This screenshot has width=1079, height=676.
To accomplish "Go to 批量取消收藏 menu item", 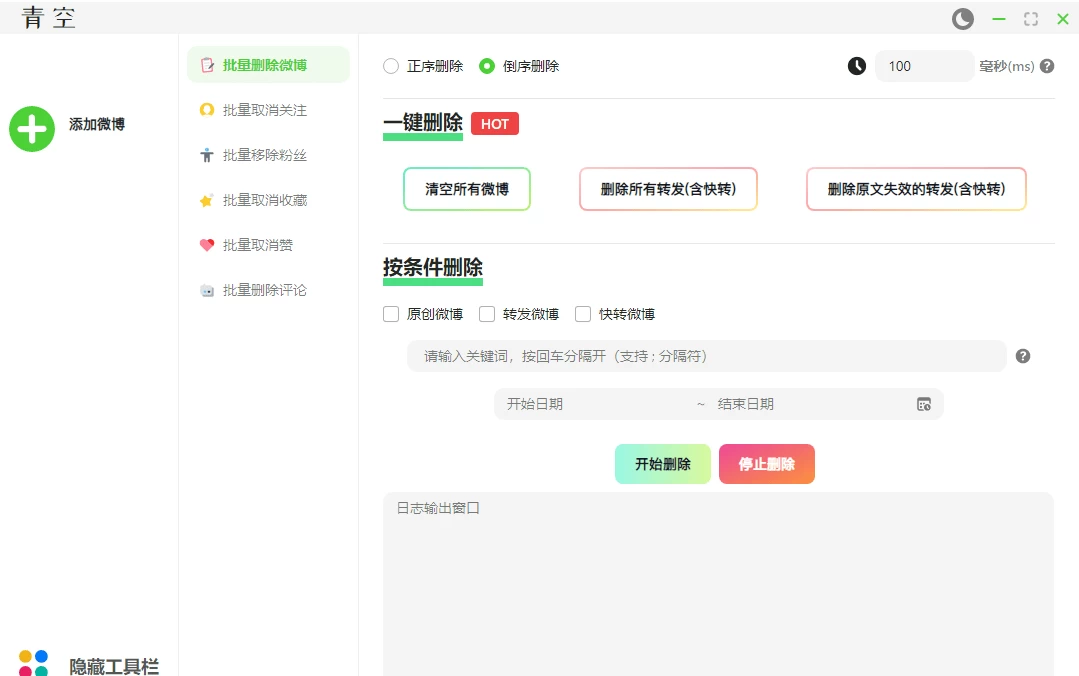I will tap(265, 200).
